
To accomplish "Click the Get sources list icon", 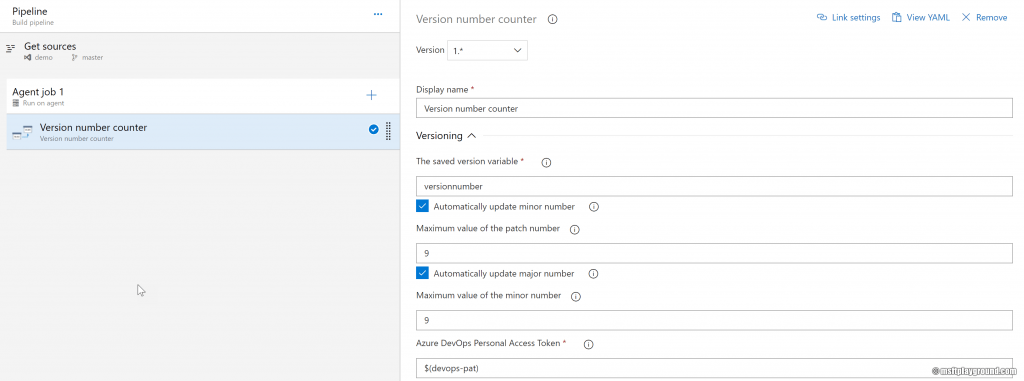I will [x=10, y=49].
